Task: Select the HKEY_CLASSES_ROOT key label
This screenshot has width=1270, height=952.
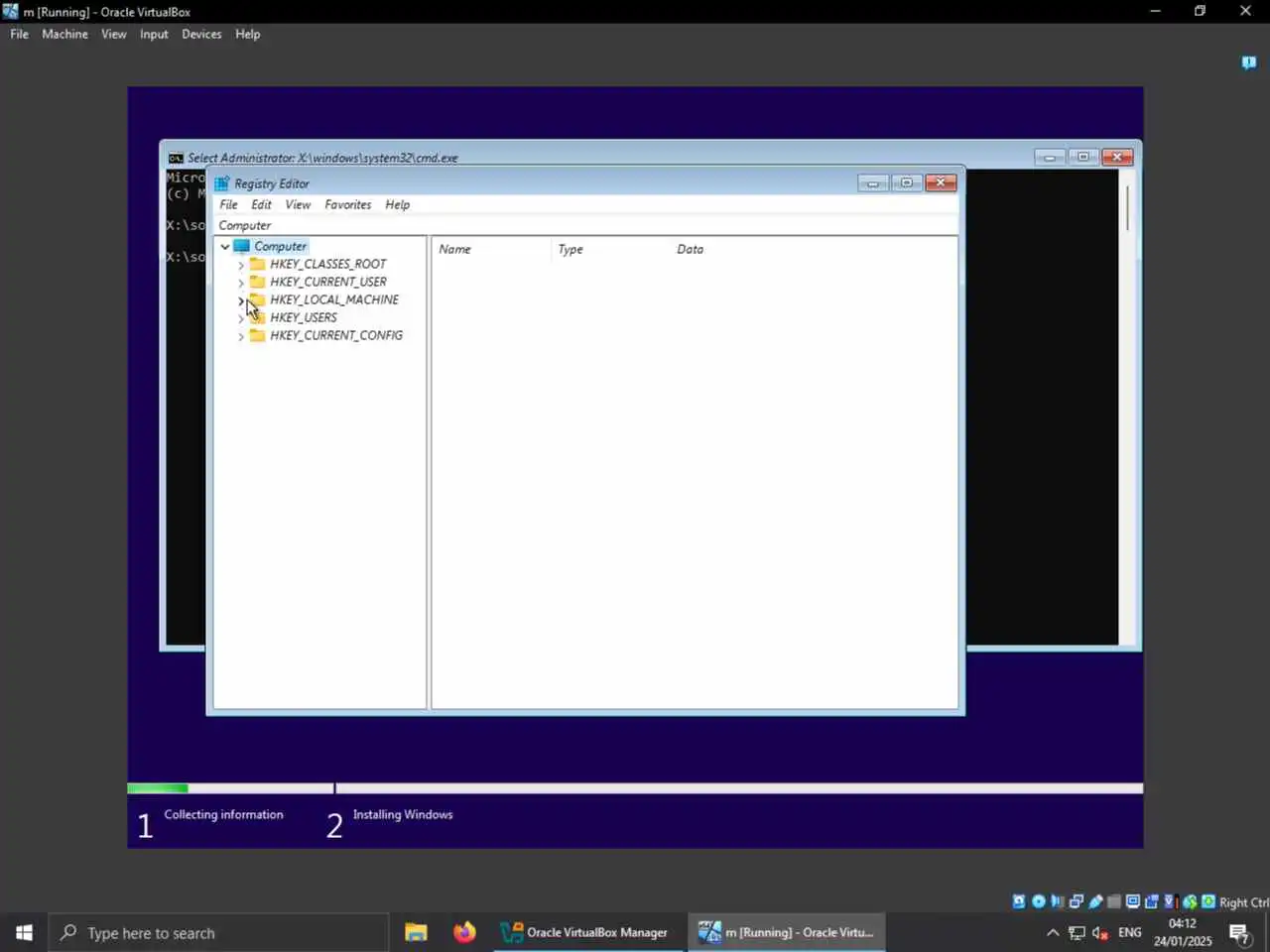Action: pyautogui.click(x=328, y=264)
